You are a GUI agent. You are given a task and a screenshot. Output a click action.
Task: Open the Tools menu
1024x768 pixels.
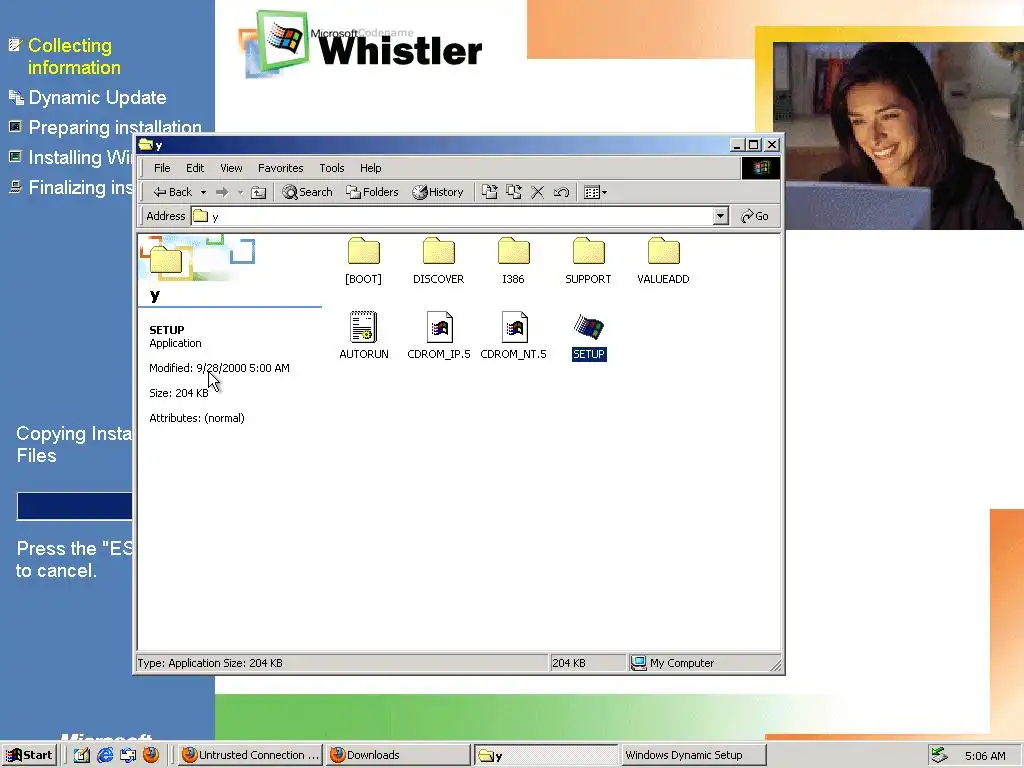[332, 168]
